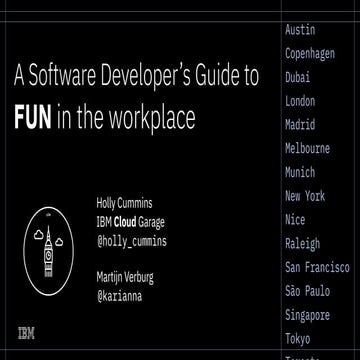Select Singapore in the city list
The image size is (360, 360).
(307, 316)
